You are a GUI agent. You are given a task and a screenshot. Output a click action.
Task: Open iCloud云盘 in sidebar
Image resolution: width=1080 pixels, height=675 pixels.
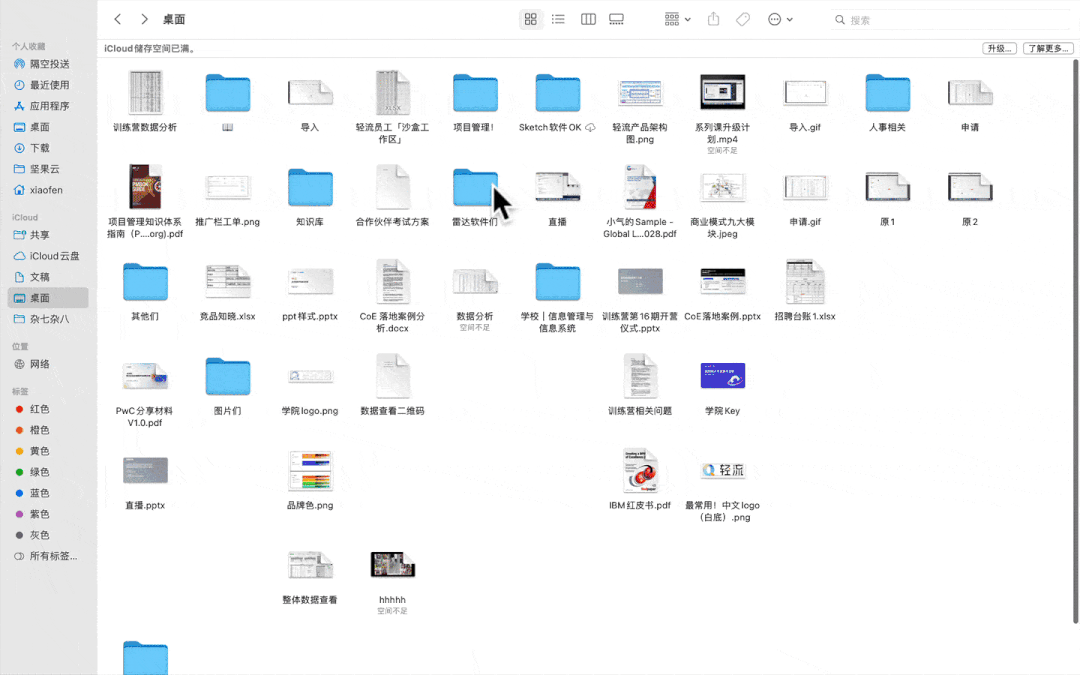[x=48, y=256]
